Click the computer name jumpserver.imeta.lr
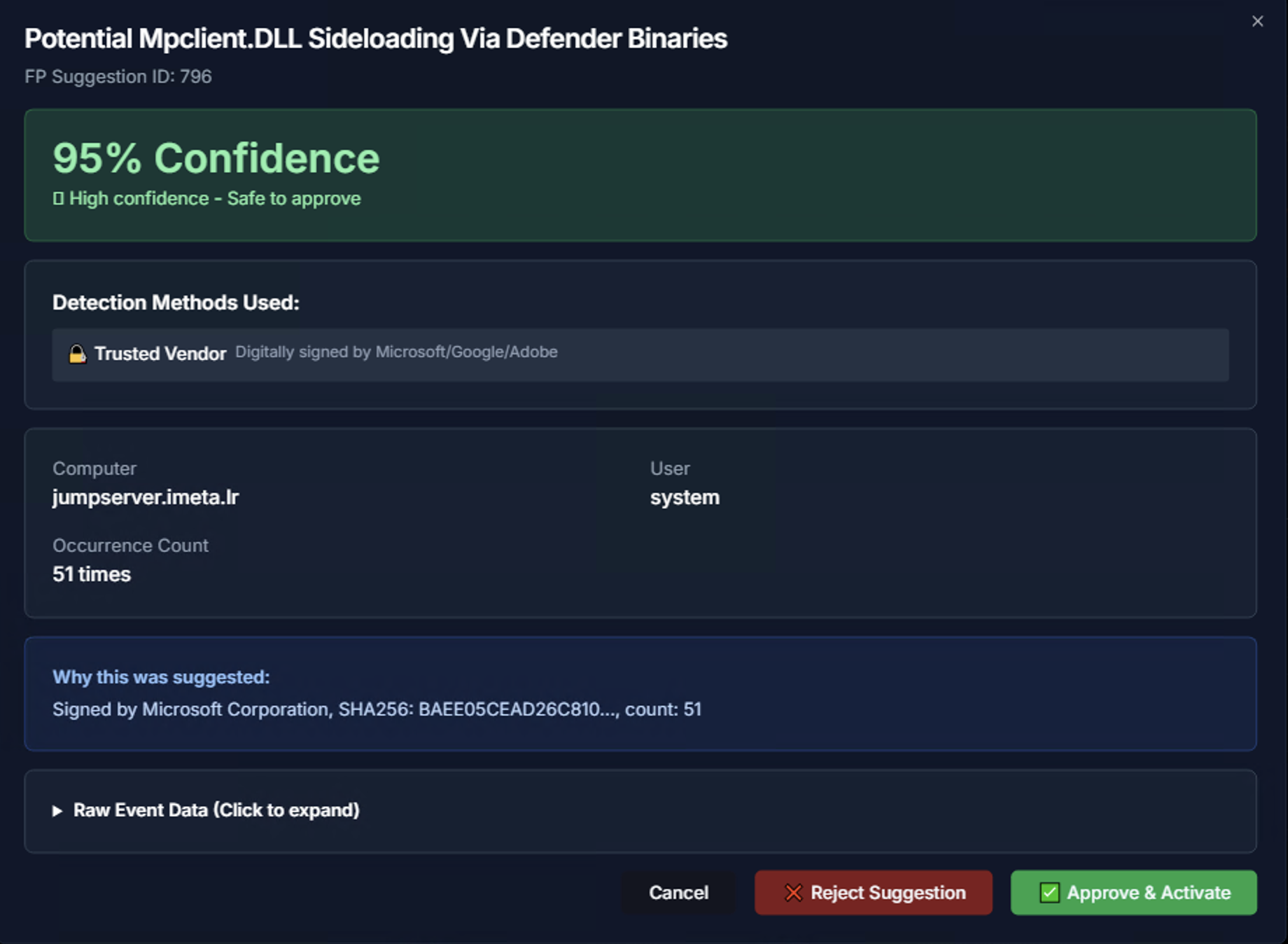Viewport: 1288px width, 944px height. 146,497
